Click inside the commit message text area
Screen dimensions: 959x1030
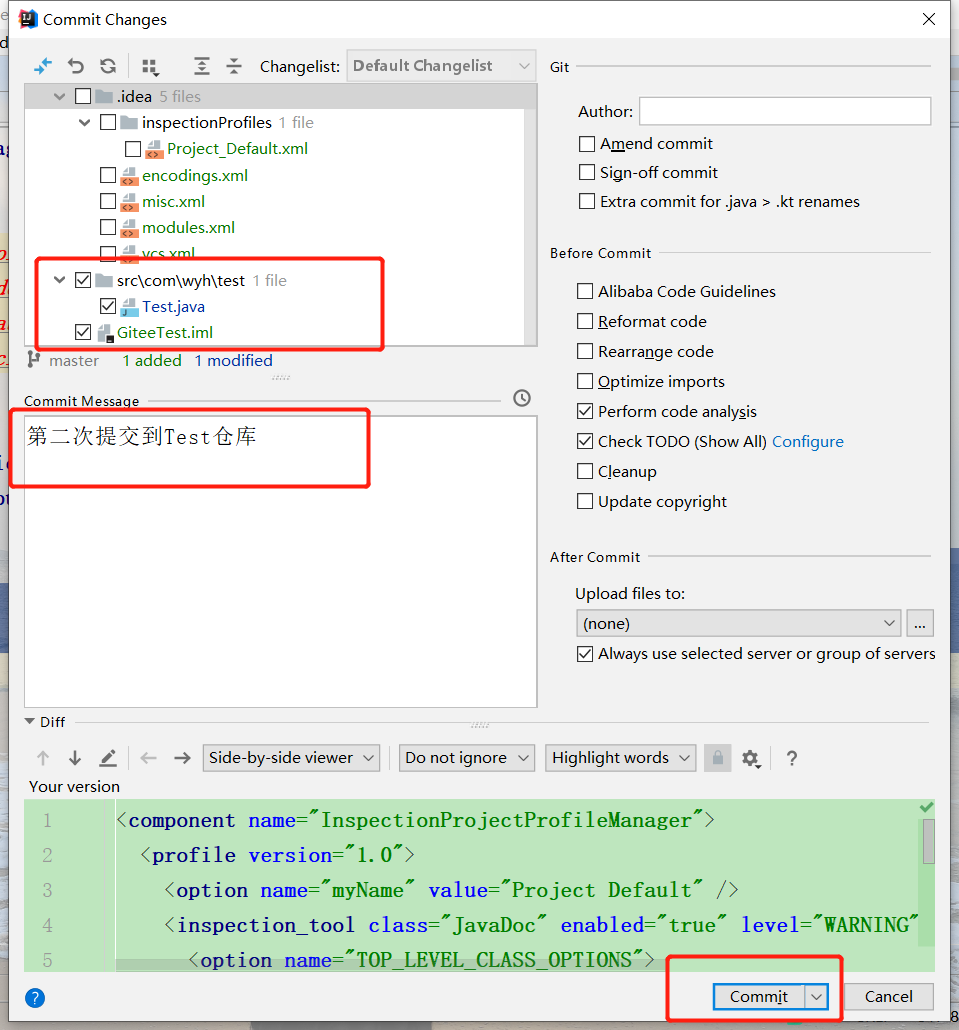click(280, 562)
